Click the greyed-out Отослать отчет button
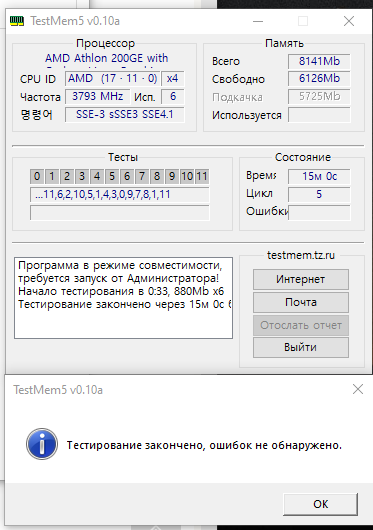Viewport: 373px width, 530px height. pos(301,325)
